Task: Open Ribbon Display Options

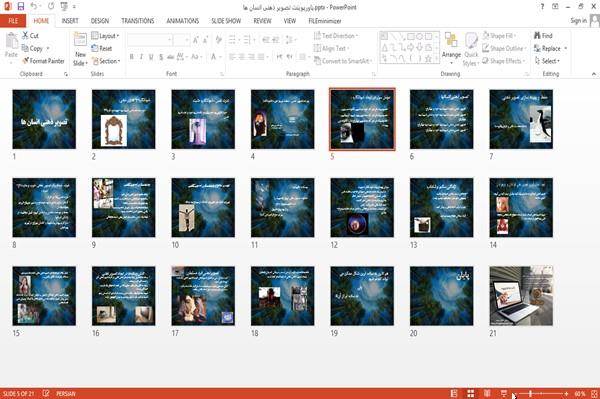Action: click(x=555, y=7)
